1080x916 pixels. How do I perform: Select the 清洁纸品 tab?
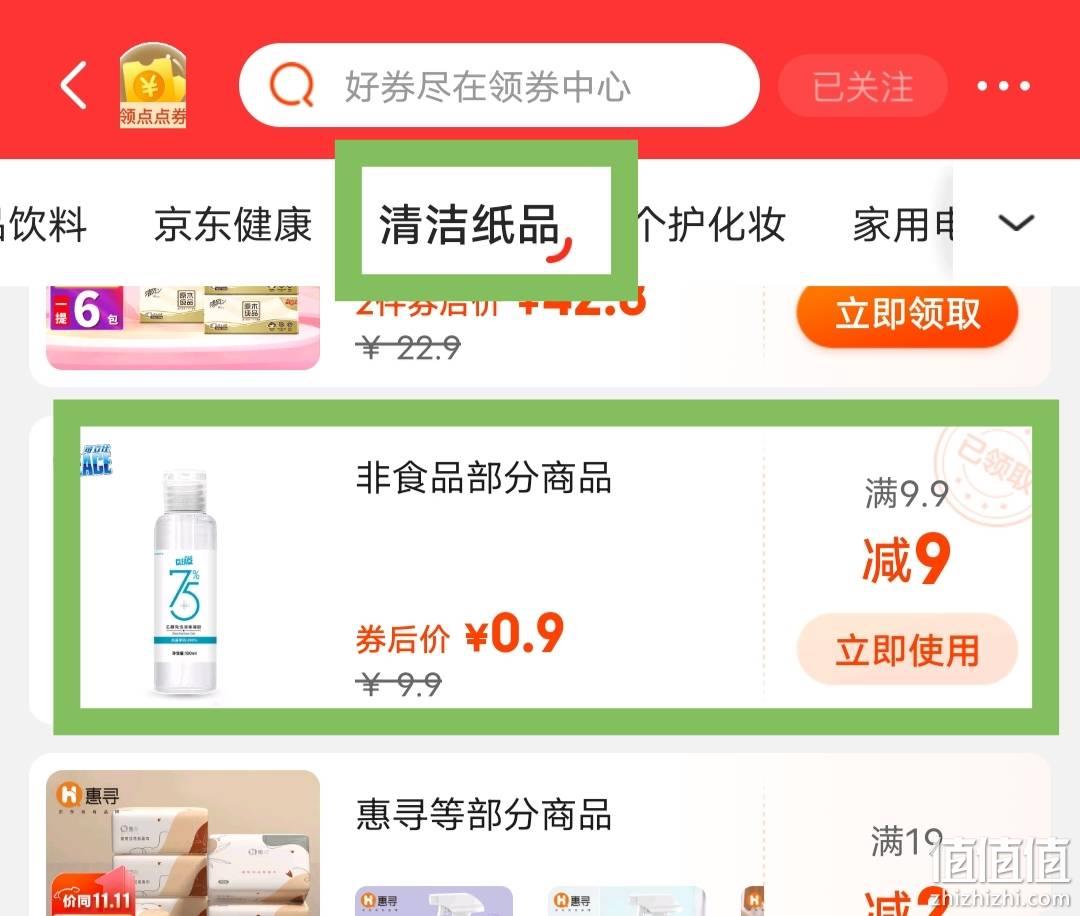pyautogui.click(x=469, y=225)
